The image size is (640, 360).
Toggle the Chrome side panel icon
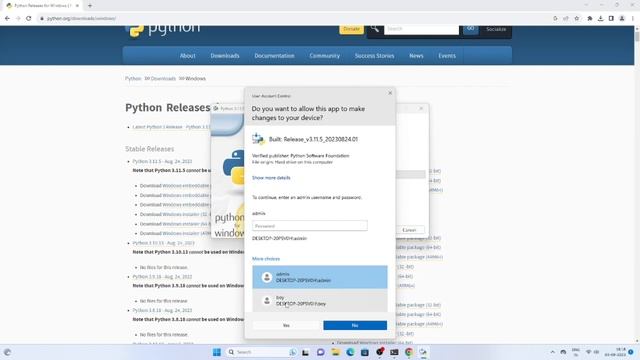(x=611, y=18)
